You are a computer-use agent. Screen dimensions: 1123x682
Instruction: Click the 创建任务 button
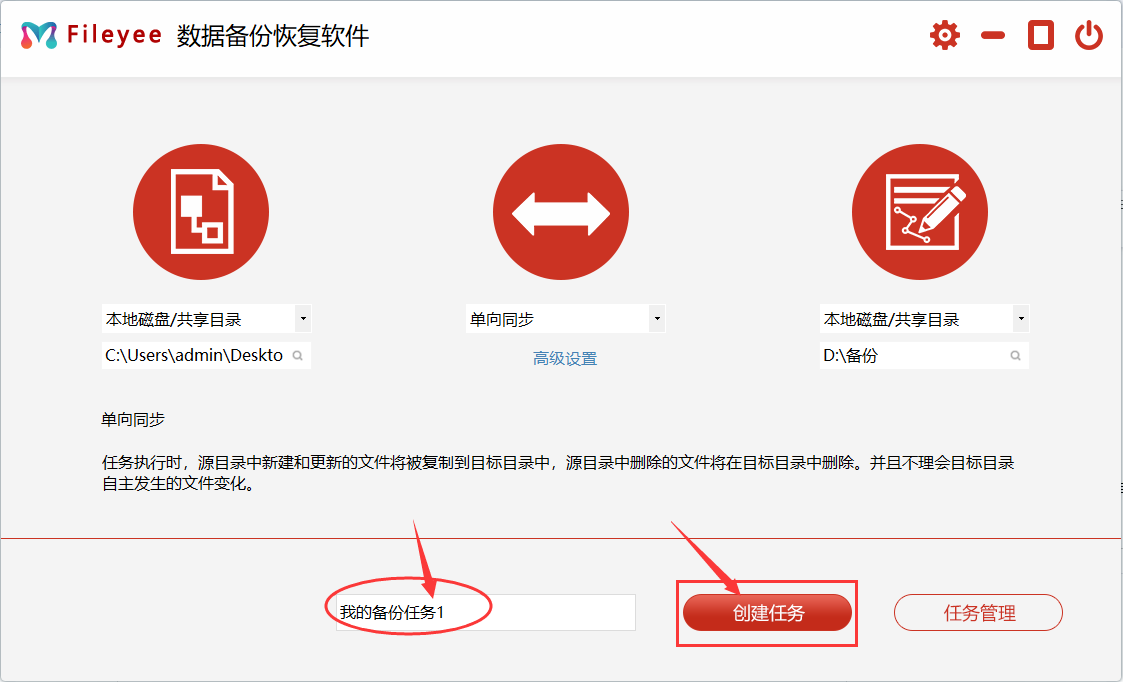pos(766,612)
